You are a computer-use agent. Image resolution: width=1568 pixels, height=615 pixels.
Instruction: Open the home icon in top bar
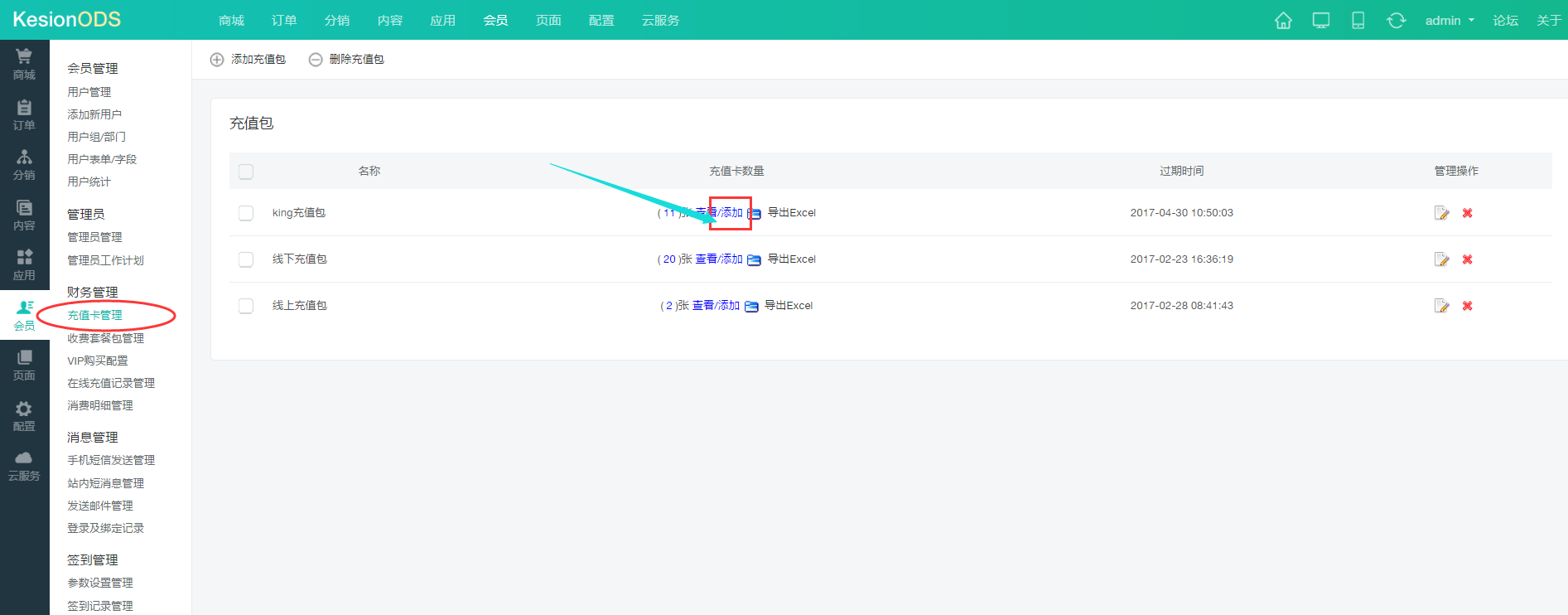point(1283,21)
